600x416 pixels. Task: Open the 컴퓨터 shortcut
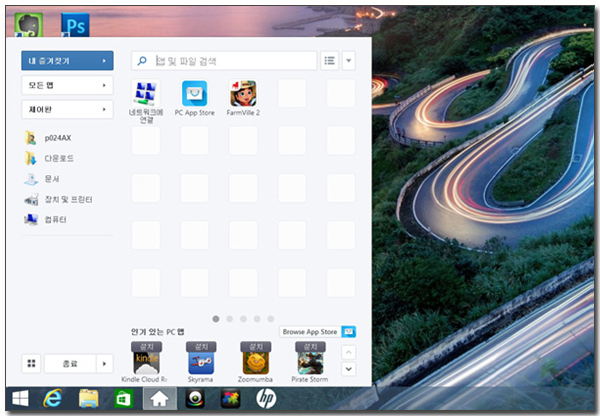coord(46,220)
